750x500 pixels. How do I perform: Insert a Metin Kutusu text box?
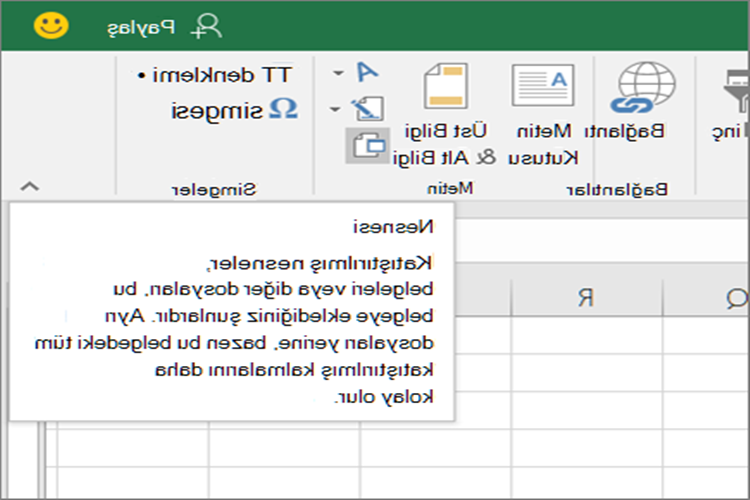(543, 115)
